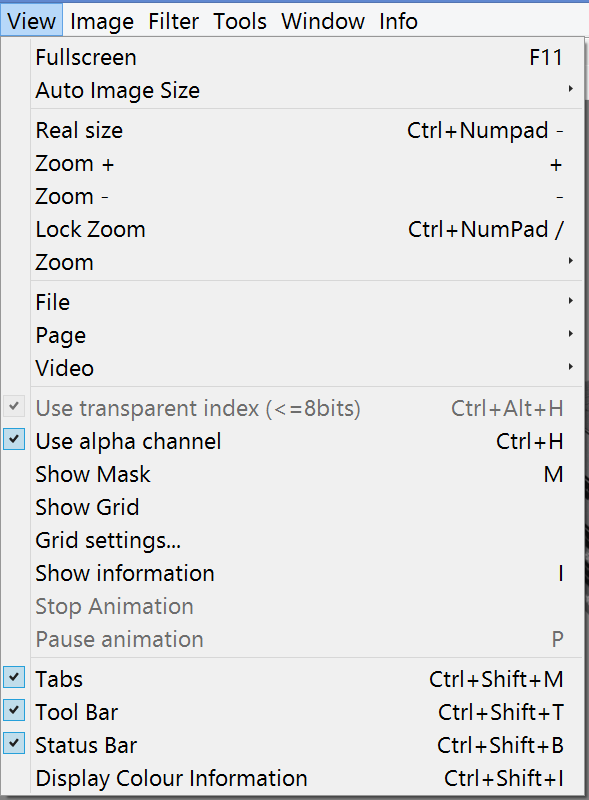Disable the Tool Bar checkmark

14,711
